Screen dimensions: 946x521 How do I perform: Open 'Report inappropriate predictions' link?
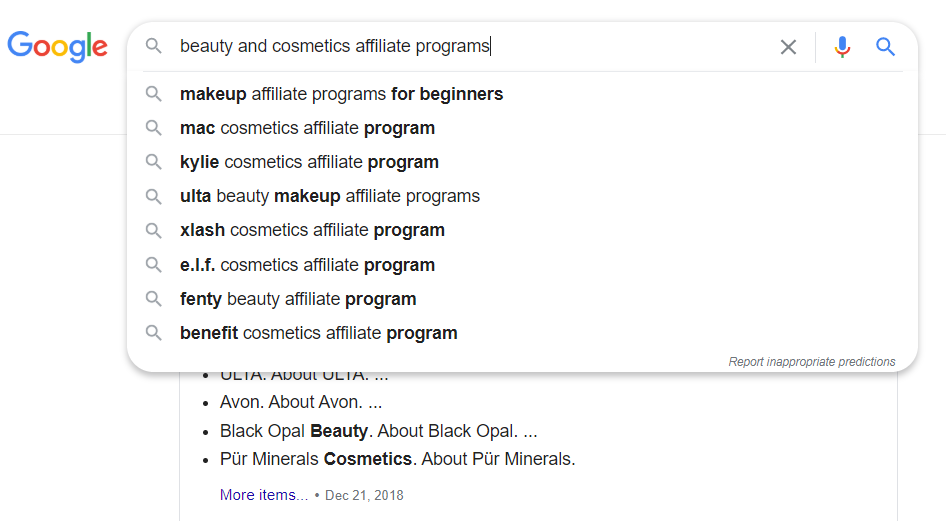click(811, 362)
